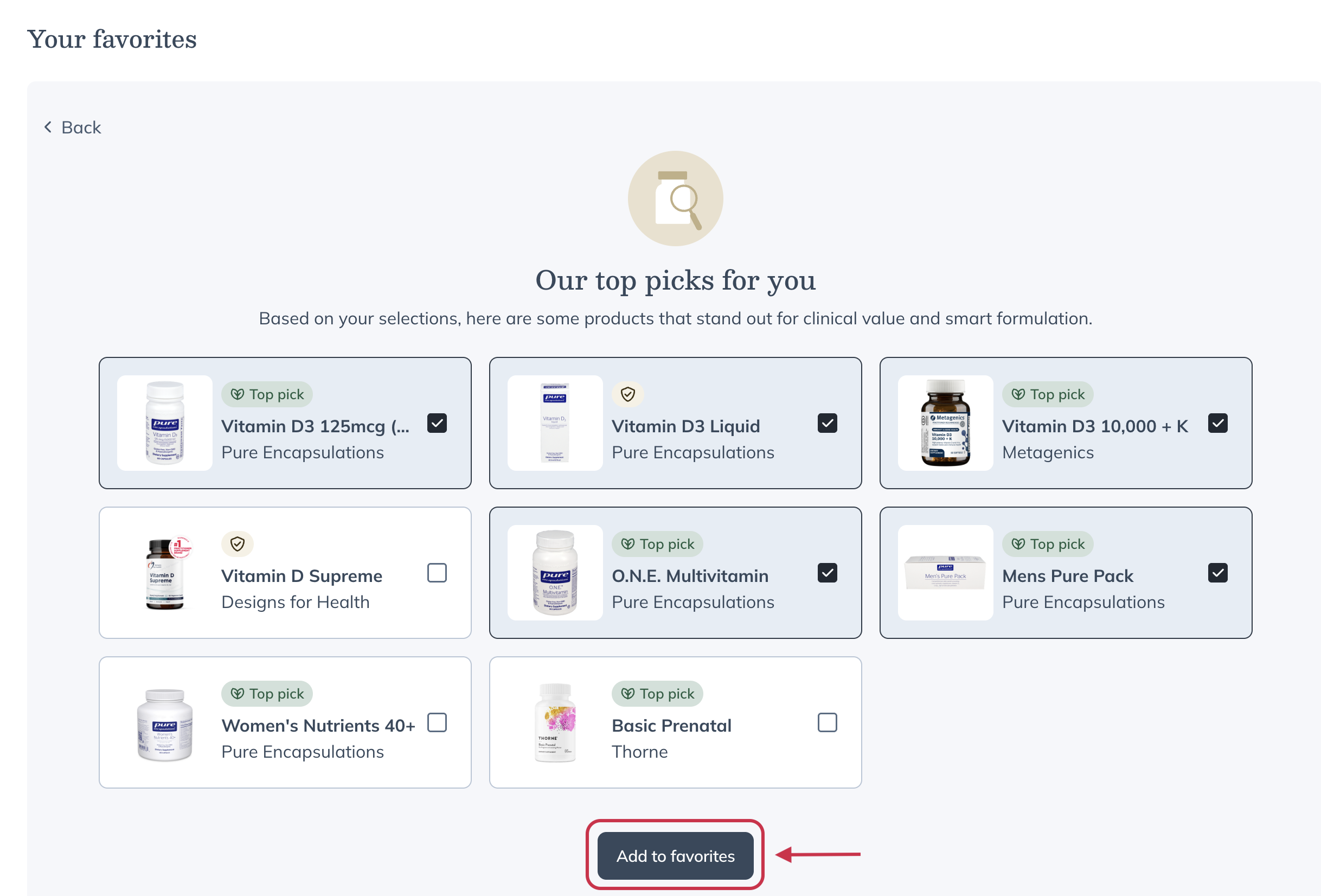Viewport: 1321px width, 896px height.
Task: Click the bottle search icon above heading
Action: pos(675,199)
